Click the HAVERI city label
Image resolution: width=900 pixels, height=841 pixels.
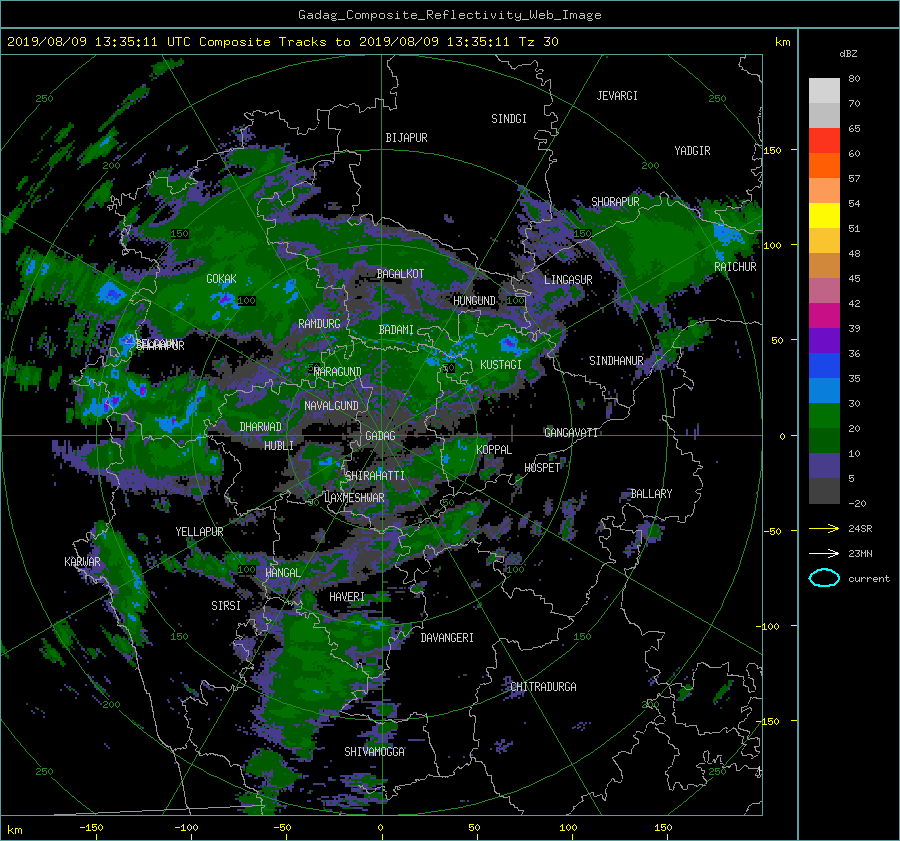(347, 597)
